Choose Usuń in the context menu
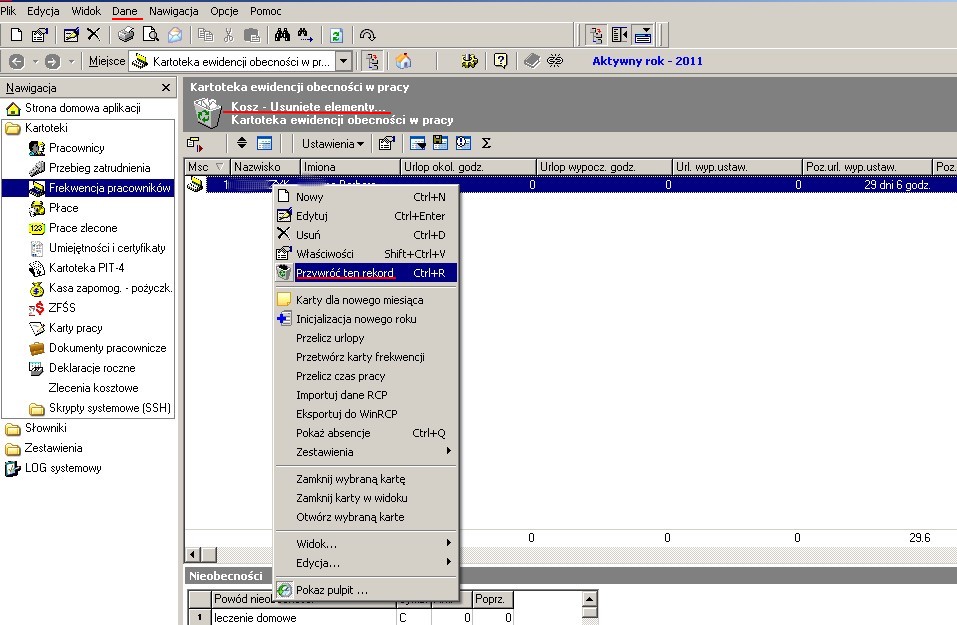The image size is (957, 625). coord(366,235)
